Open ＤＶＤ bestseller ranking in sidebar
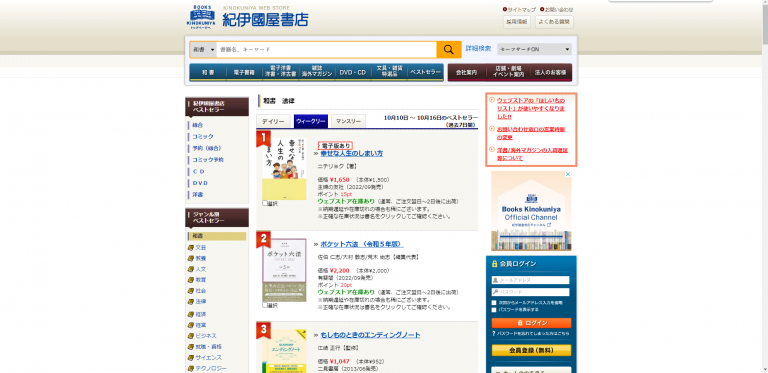 (x=200, y=183)
